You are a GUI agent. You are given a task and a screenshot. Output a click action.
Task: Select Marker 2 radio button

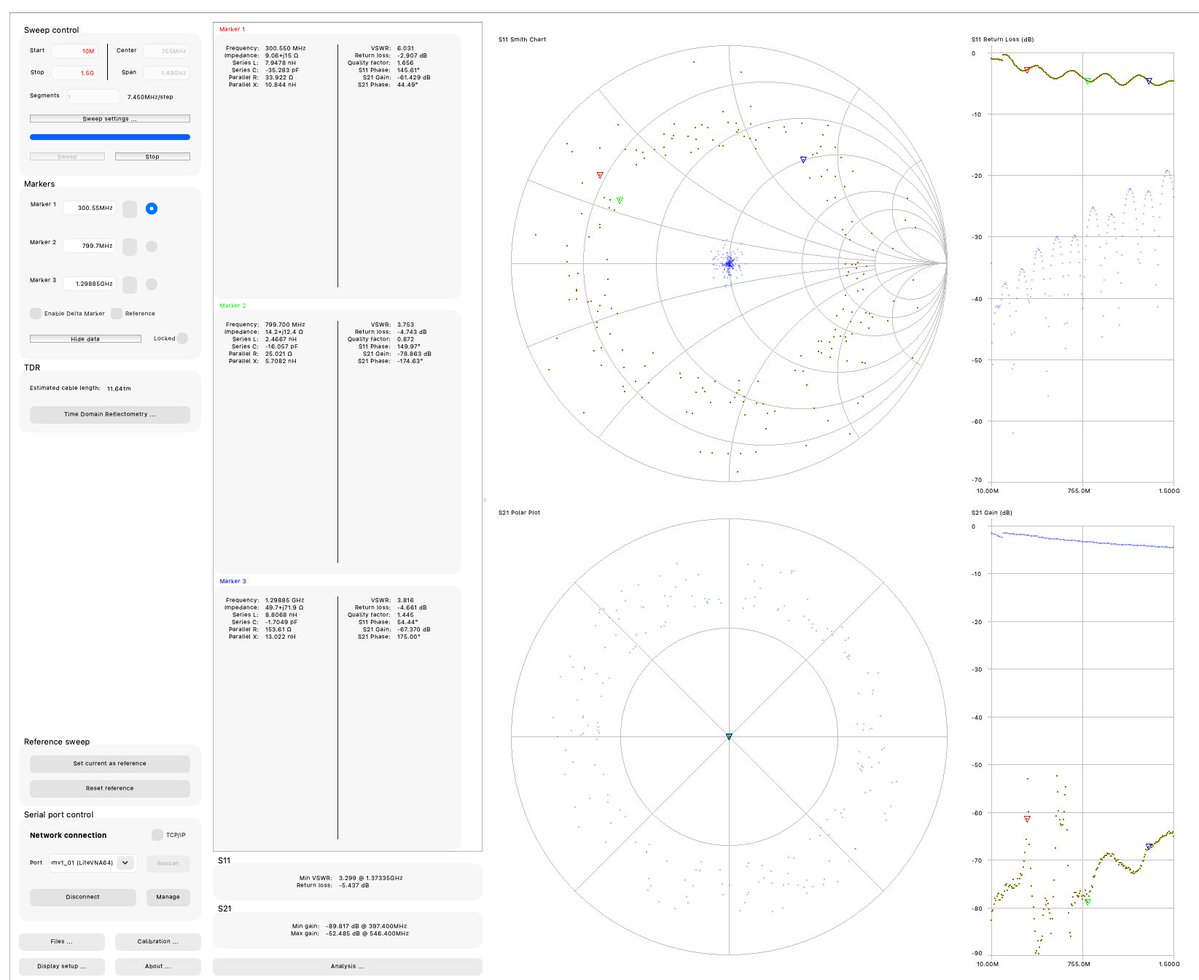tap(151, 246)
